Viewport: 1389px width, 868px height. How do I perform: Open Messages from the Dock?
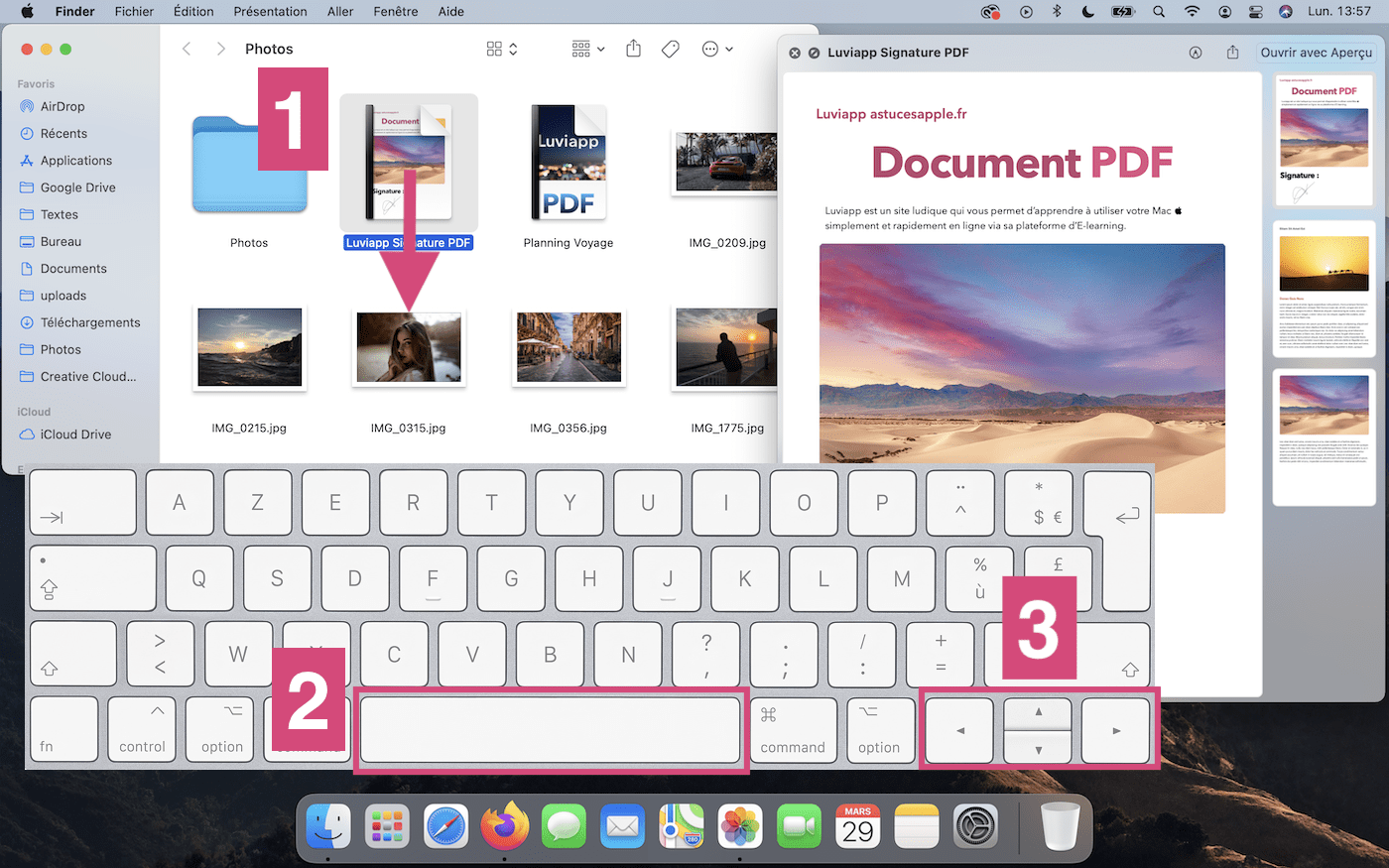tap(564, 826)
